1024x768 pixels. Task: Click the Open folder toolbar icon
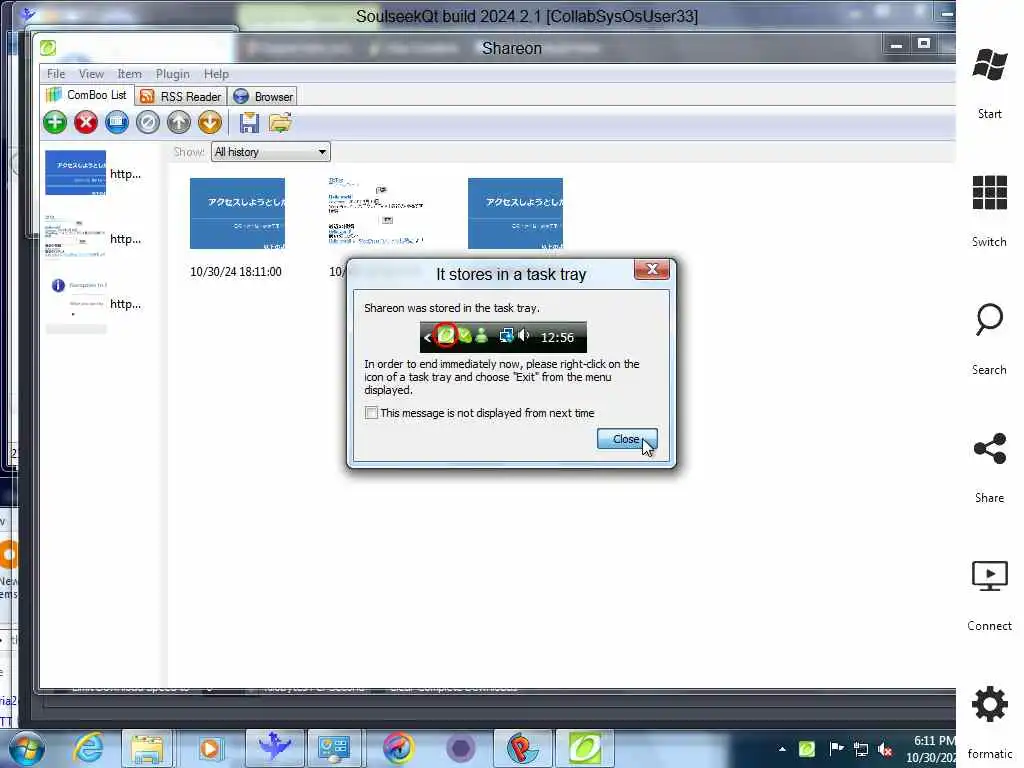coord(280,122)
